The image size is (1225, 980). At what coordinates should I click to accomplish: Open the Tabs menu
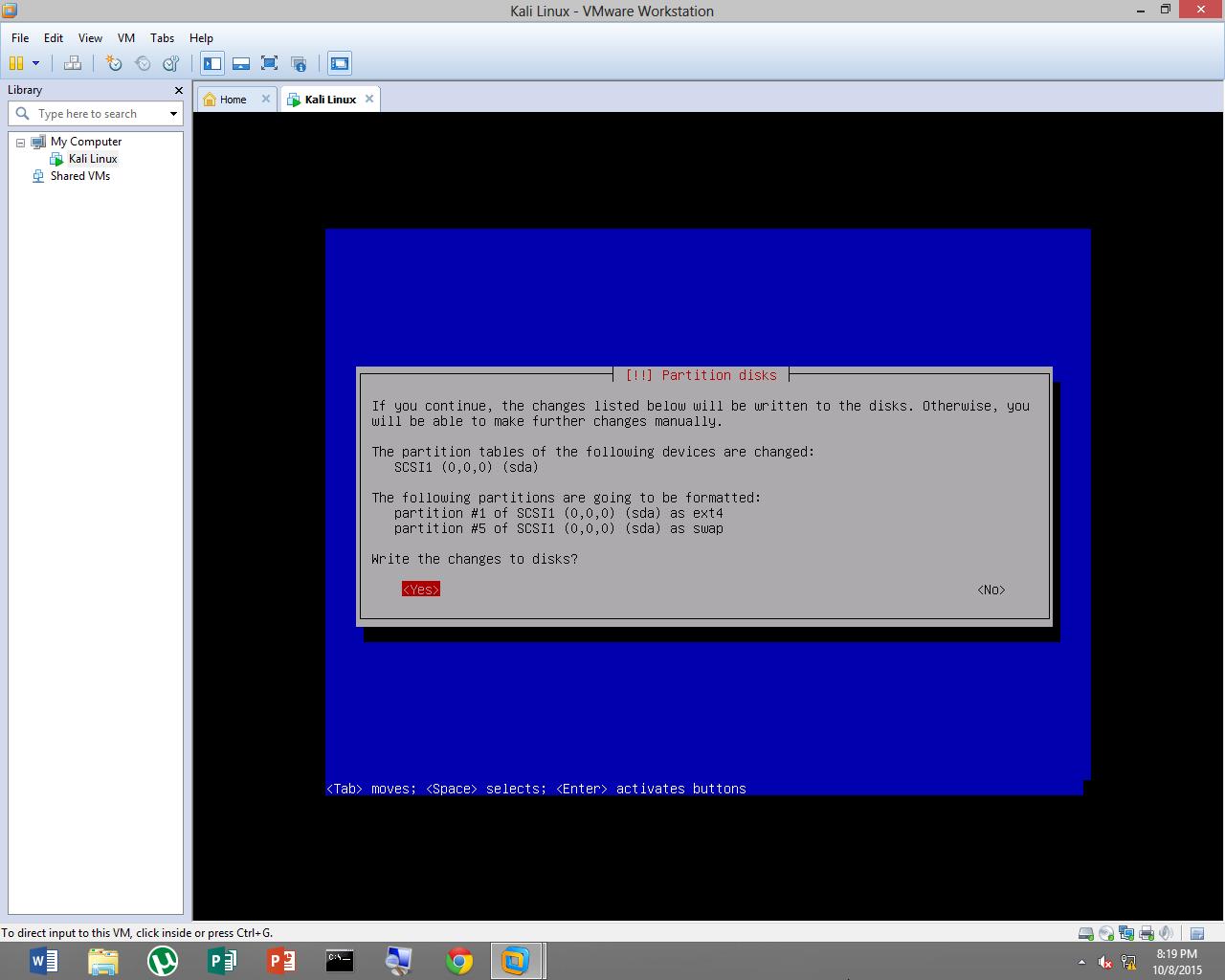tap(163, 38)
